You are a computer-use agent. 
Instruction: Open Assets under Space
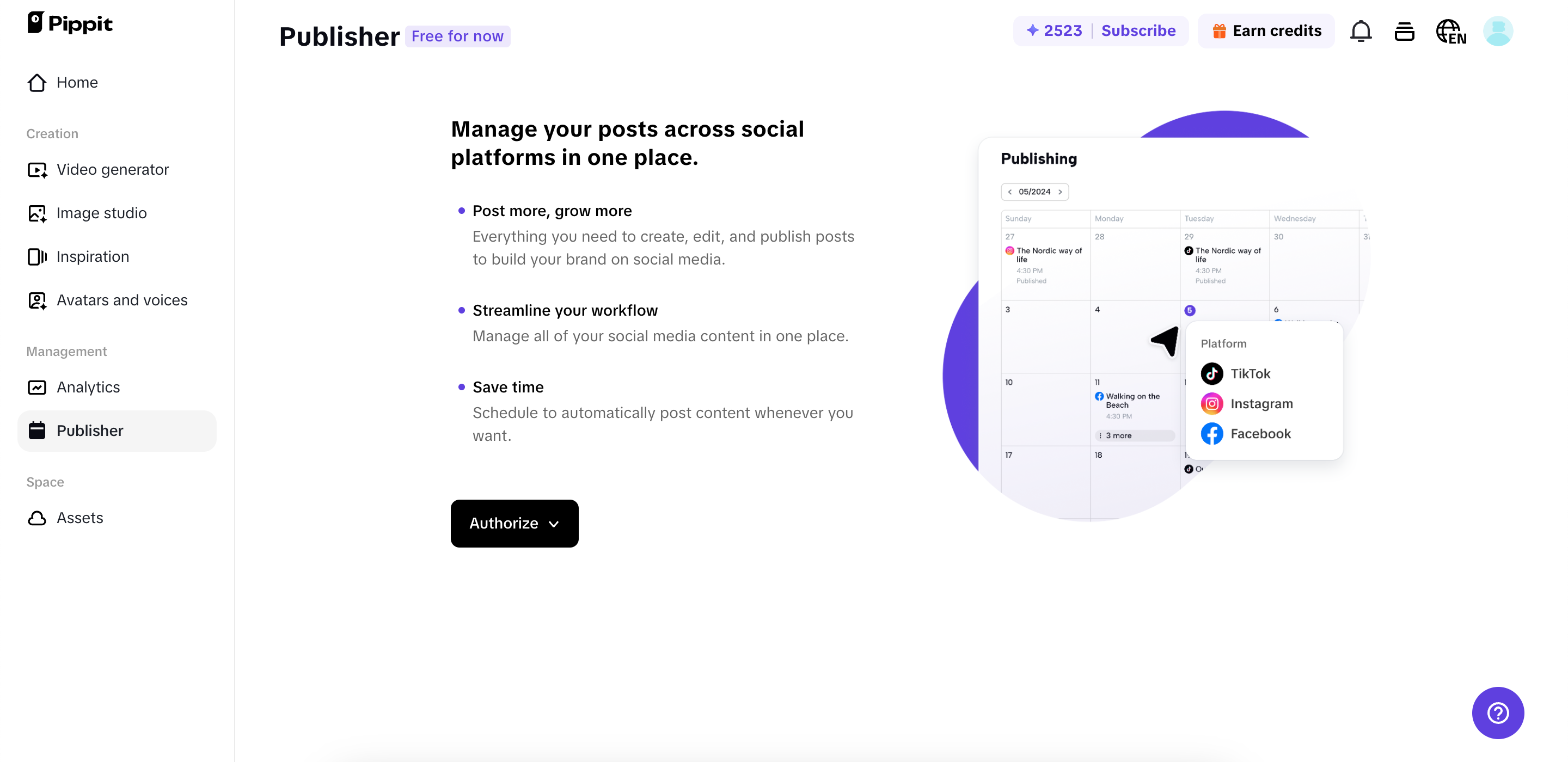pyautogui.click(x=79, y=517)
